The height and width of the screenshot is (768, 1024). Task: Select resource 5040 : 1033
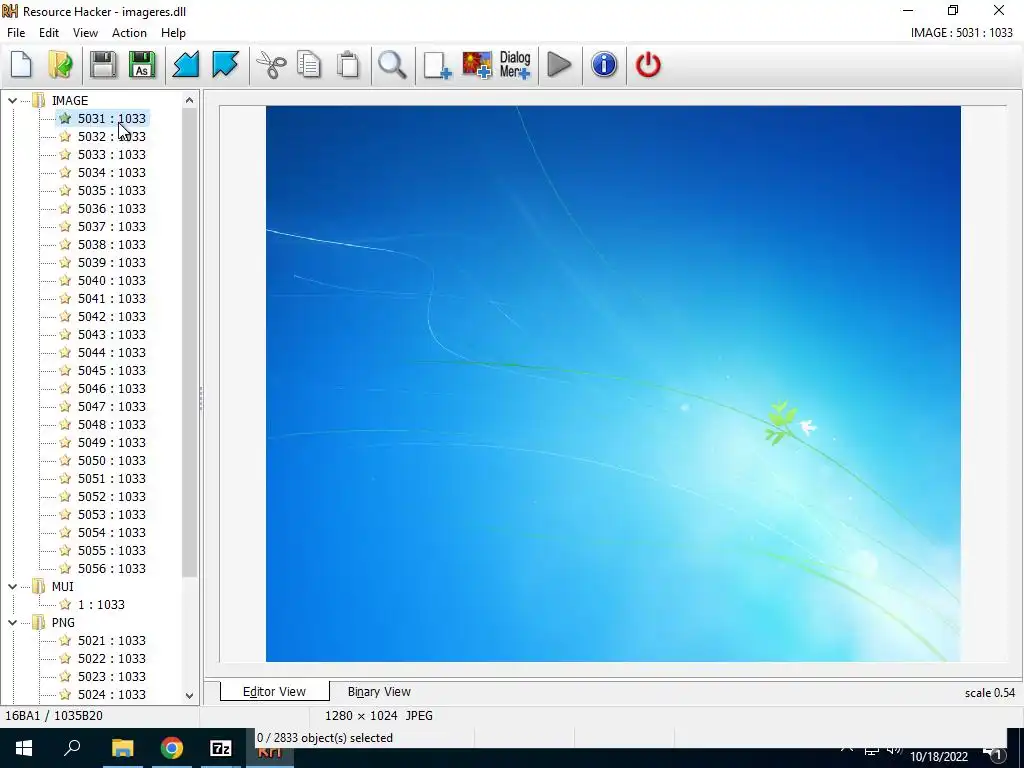(112, 280)
